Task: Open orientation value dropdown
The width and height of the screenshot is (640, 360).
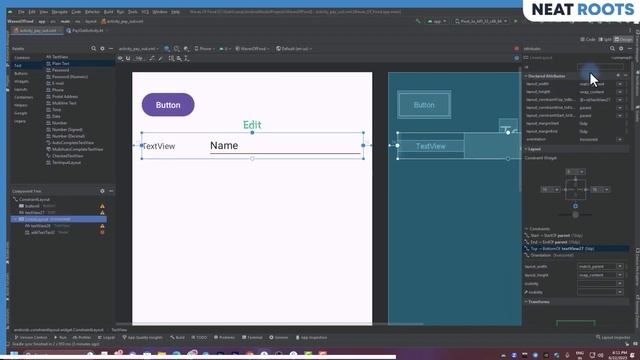Action: click(x=620, y=139)
